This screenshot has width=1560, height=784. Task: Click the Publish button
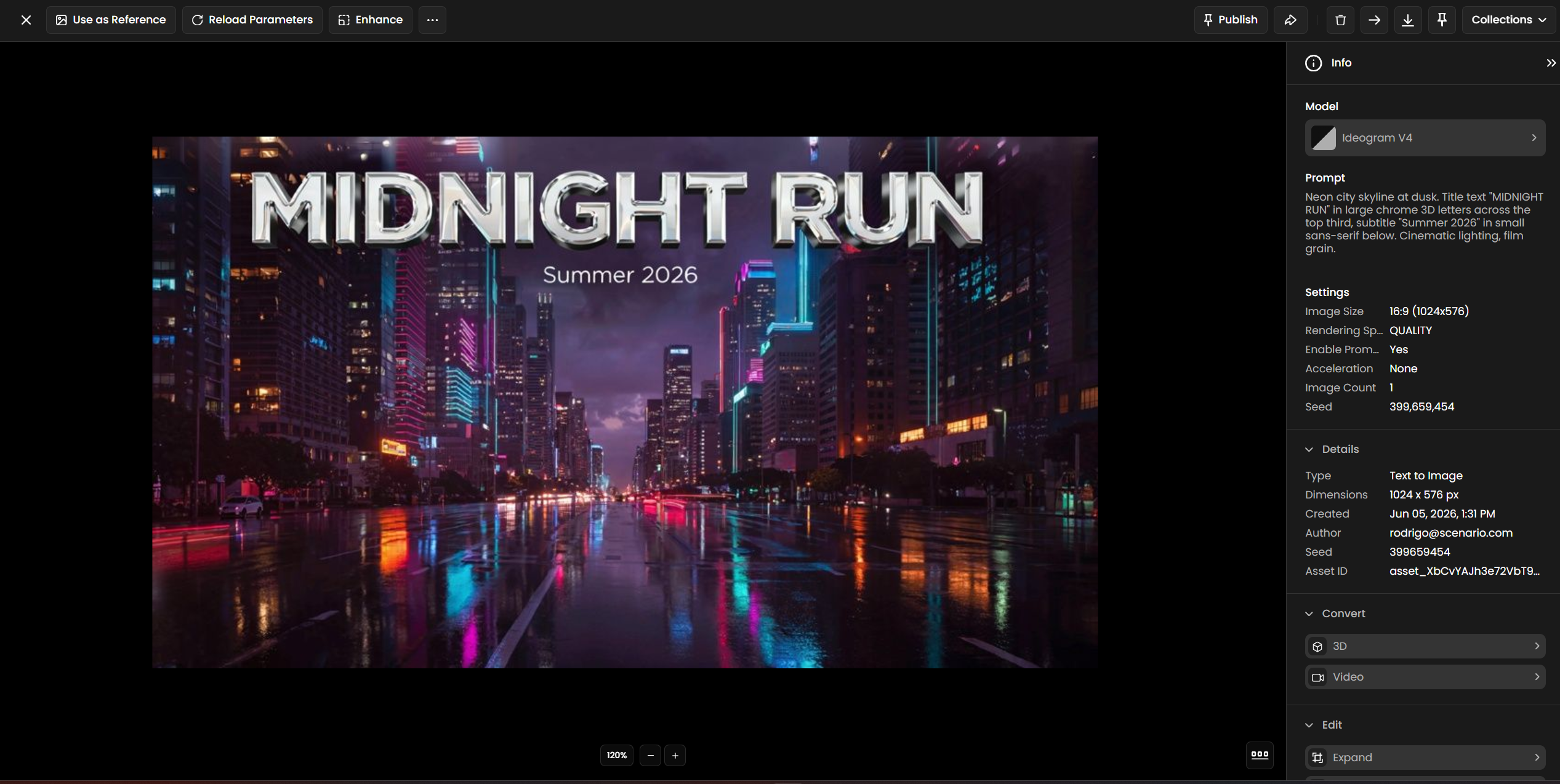click(1231, 20)
